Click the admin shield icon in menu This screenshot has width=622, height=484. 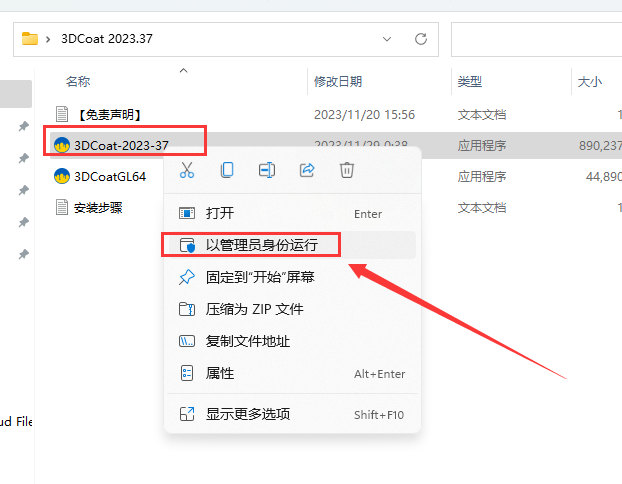point(187,245)
